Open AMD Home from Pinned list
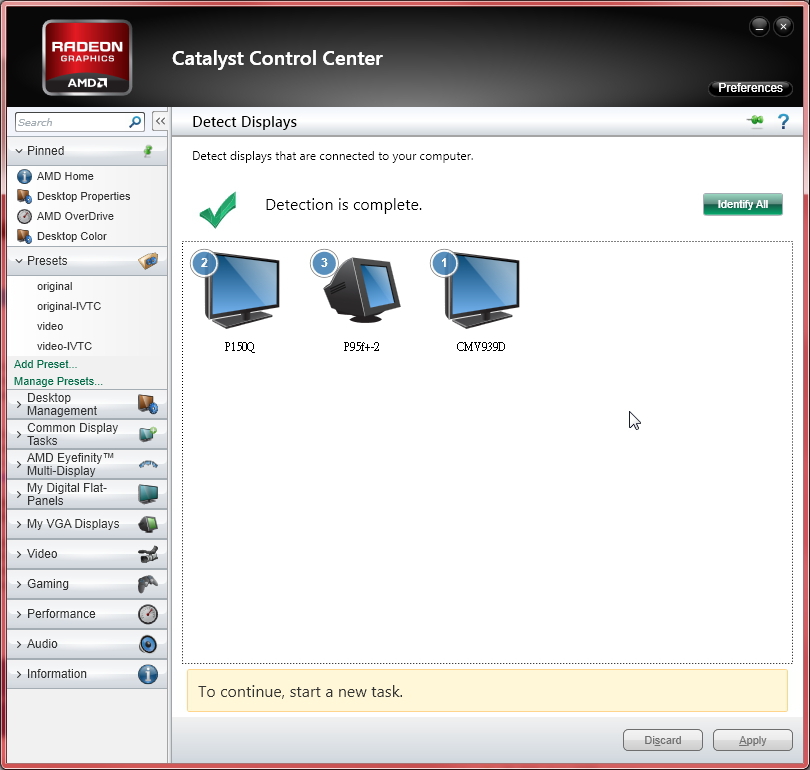 coord(65,176)
